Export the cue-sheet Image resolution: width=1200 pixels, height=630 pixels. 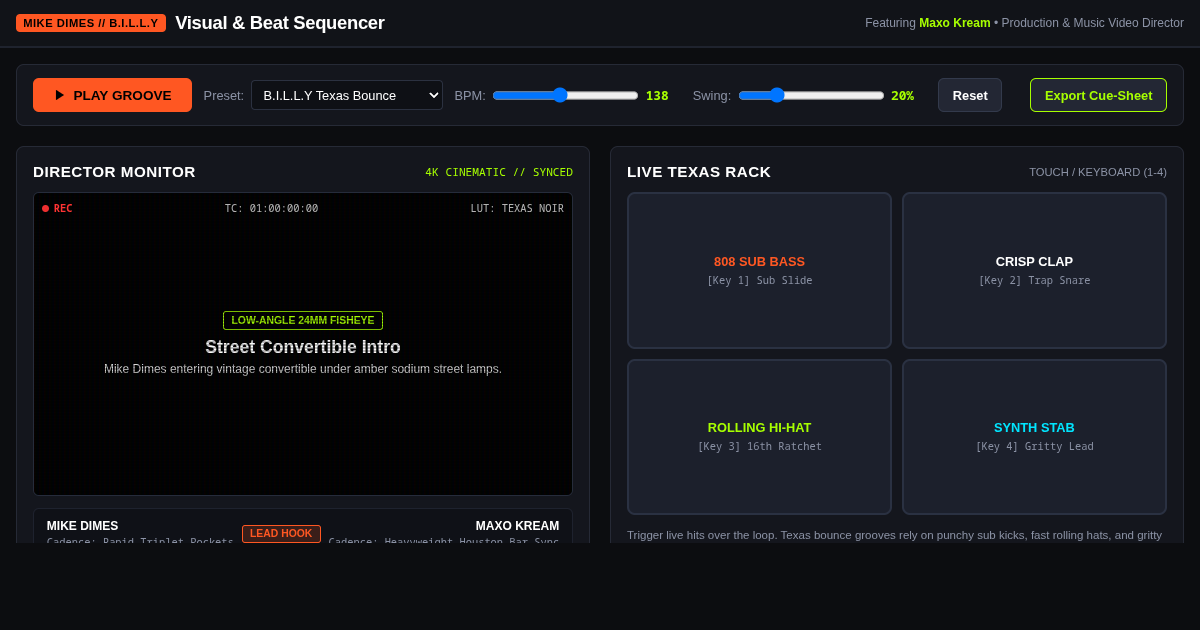1098,95
